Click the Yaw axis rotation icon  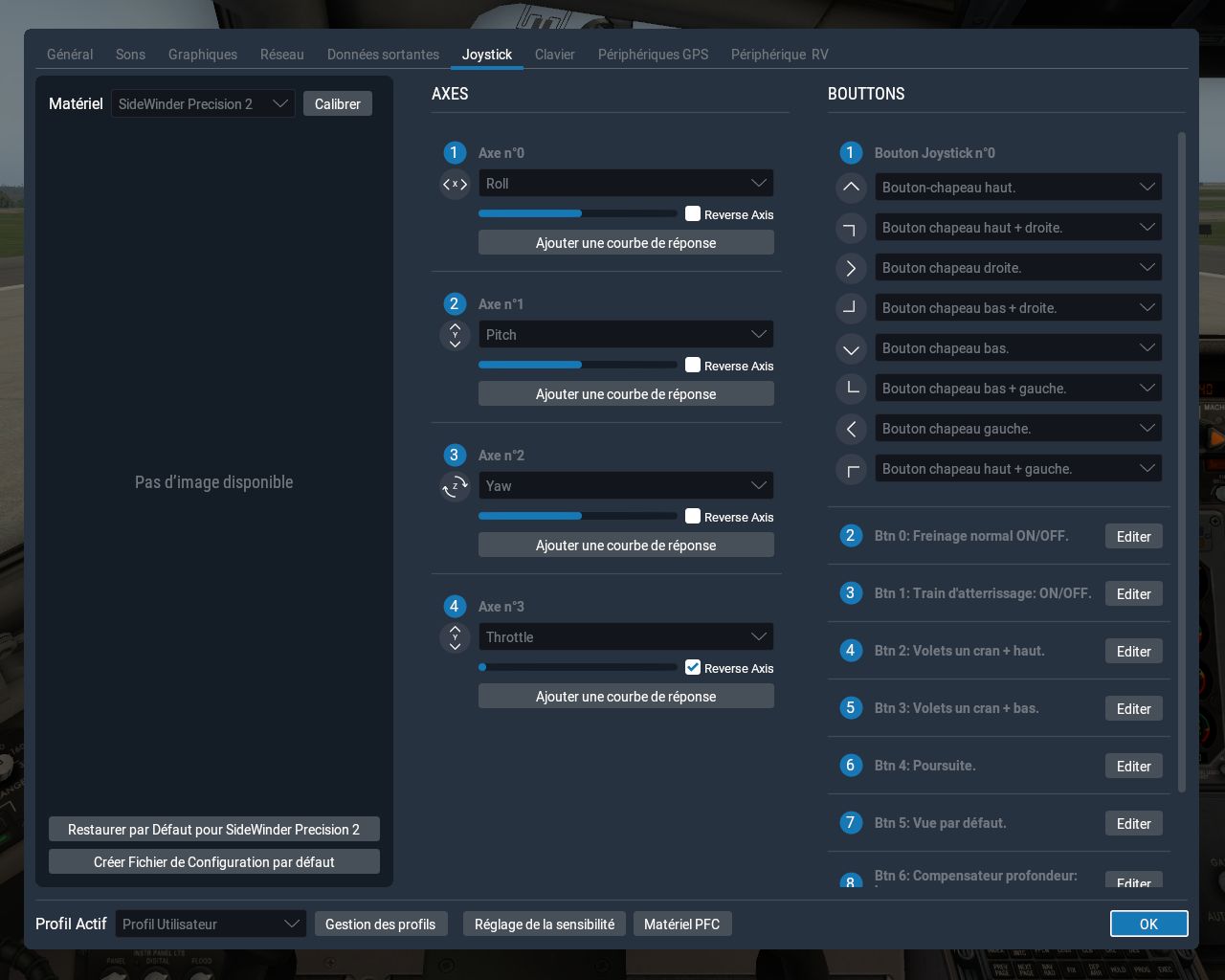(455, 486)
